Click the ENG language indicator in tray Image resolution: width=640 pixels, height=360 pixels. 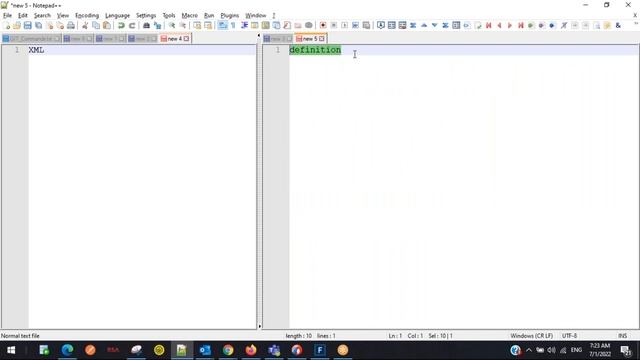click(x=576, y=350)
